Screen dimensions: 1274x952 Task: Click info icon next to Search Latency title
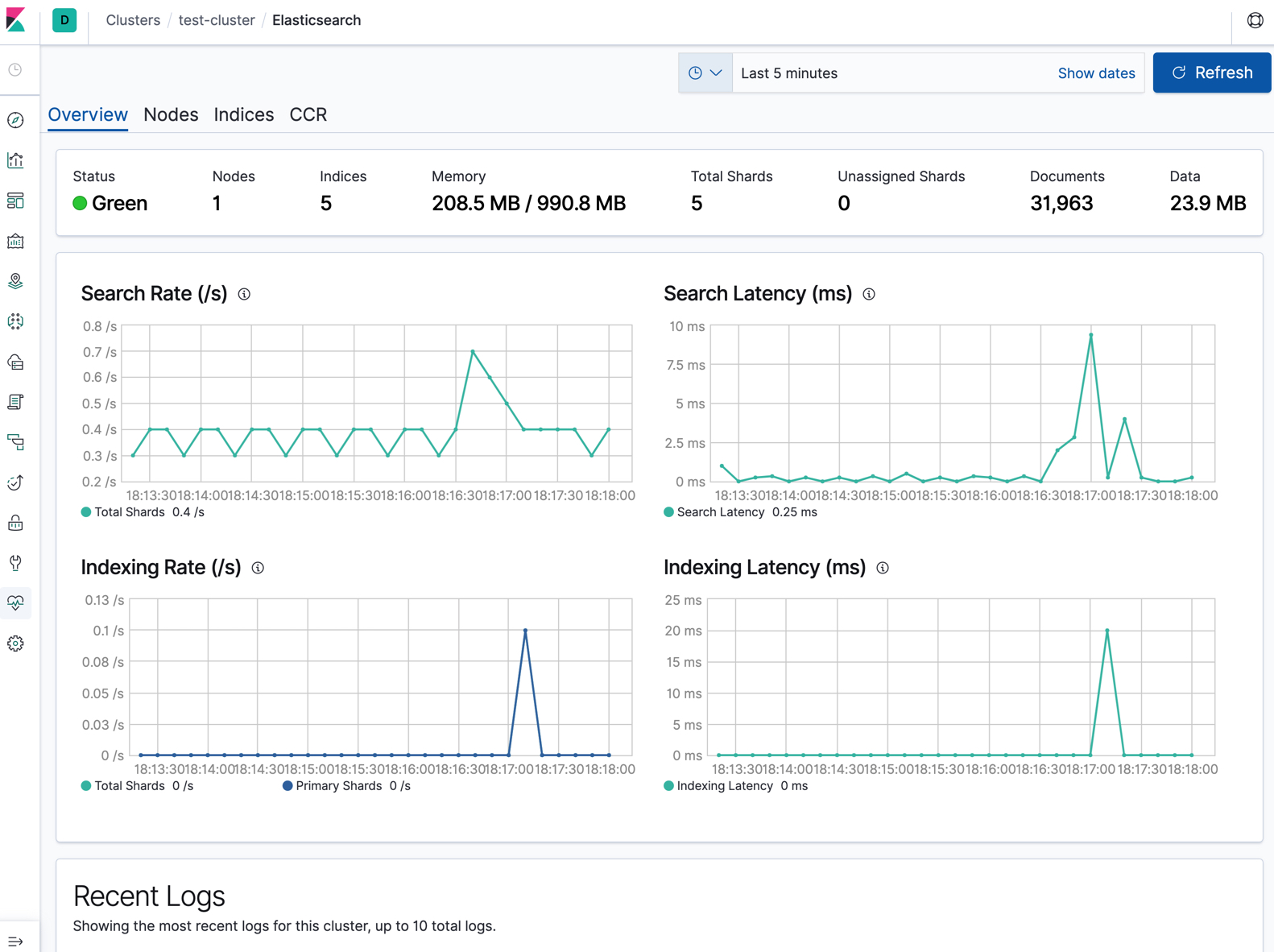pos(869,294)
